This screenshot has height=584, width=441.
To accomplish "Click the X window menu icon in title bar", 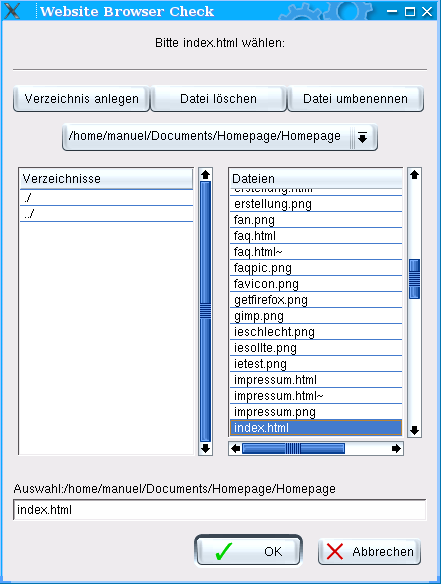I will click(12, 11).
